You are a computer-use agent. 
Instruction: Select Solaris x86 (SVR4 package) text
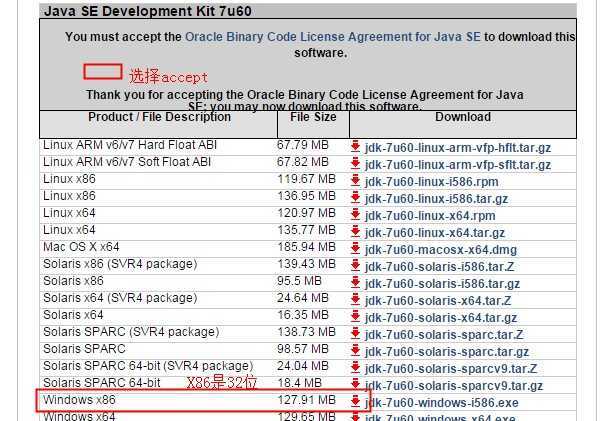[x=120, y=264]
